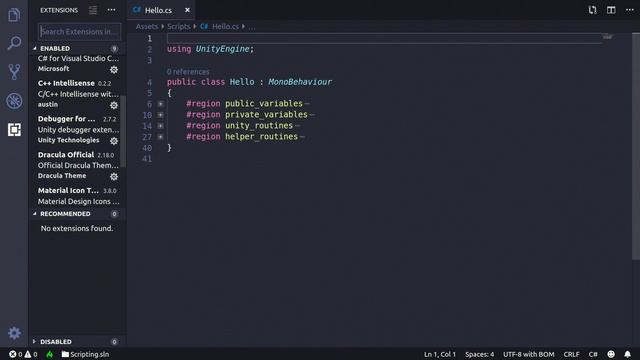
Task: Click the MonoBehaviour type in code
Action: click(x=300, y=82)
